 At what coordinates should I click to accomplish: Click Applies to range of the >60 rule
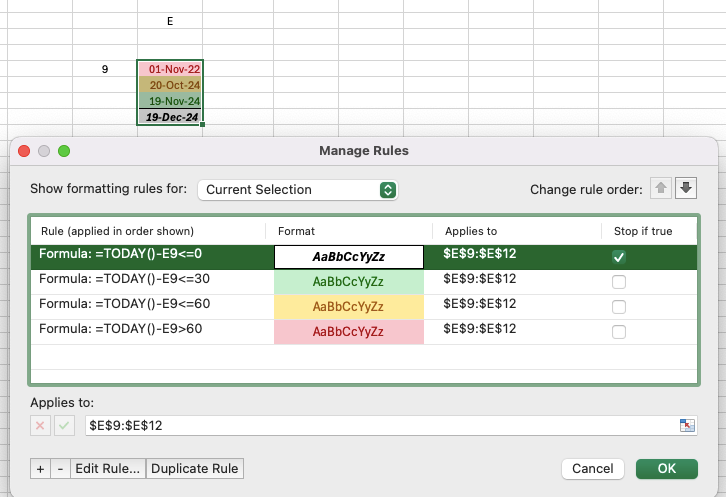tap(480, 329)
